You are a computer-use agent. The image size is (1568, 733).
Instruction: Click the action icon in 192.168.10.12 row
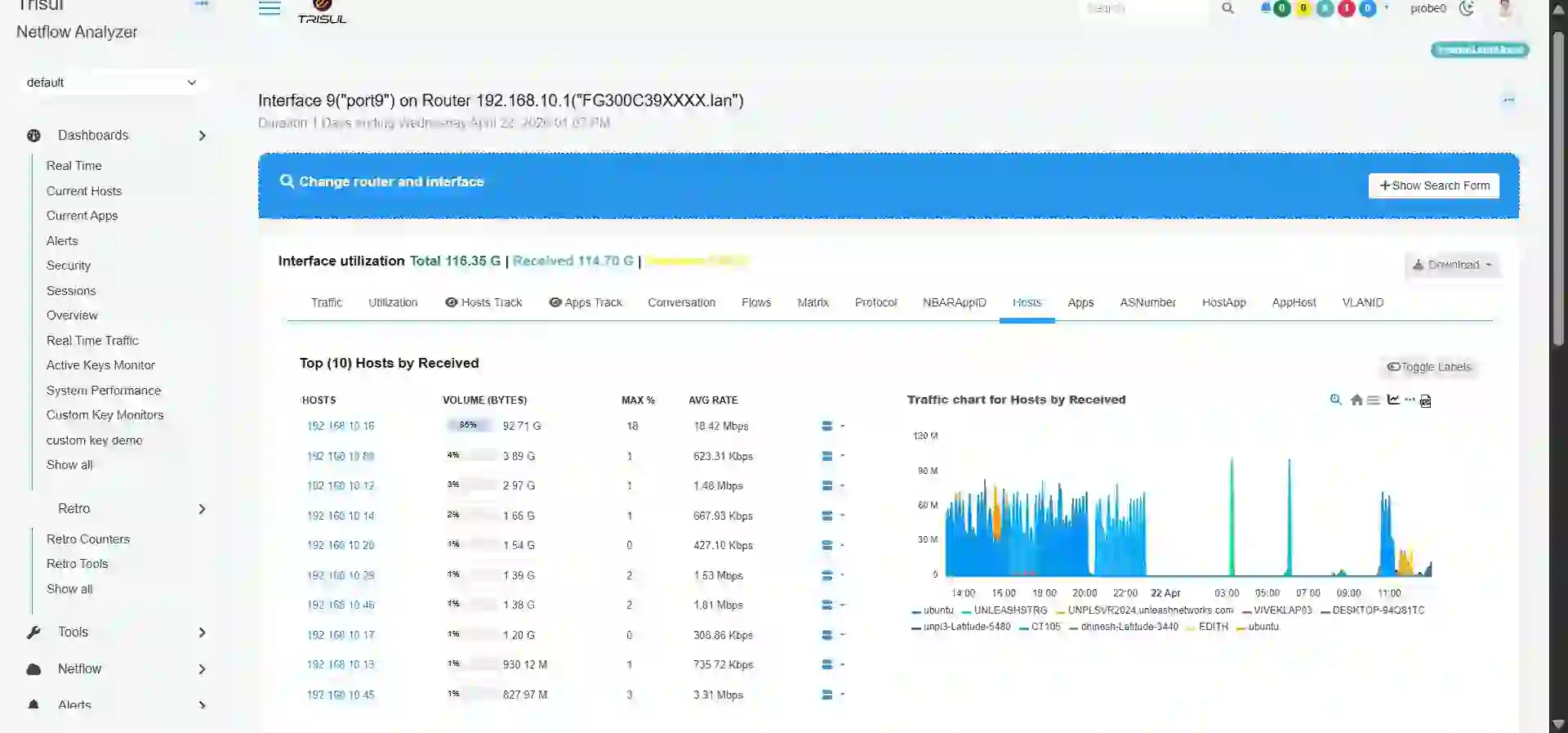[x=827, y=485]
